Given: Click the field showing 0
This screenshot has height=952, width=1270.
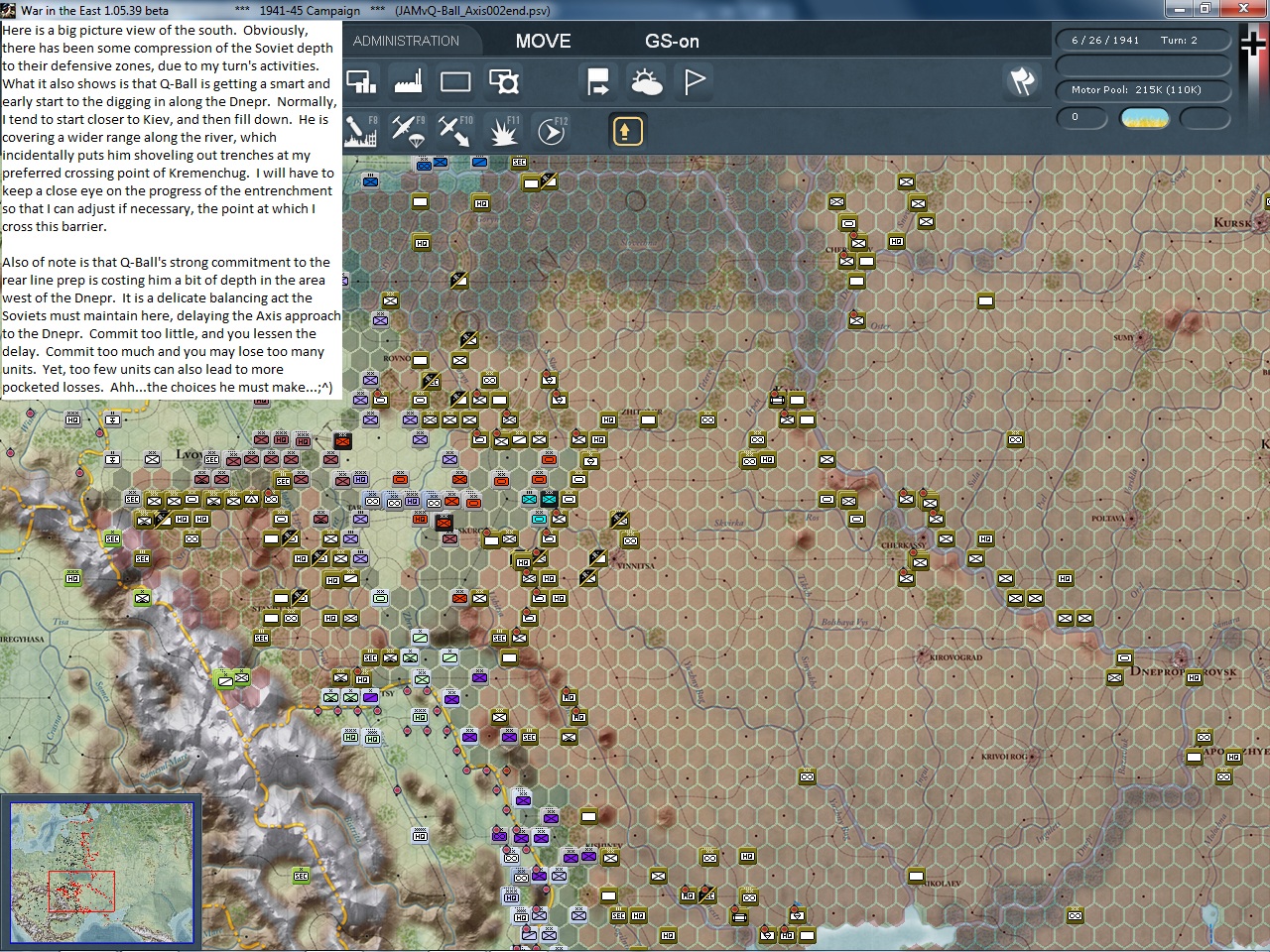Looking at the screenshot, I should pyautogui.click(x=1082, y=118).
